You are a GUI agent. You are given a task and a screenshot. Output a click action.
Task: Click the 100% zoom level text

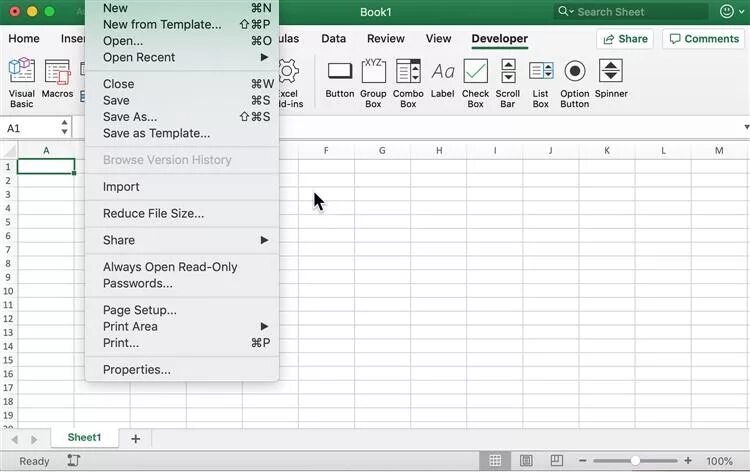pos(719,461)
